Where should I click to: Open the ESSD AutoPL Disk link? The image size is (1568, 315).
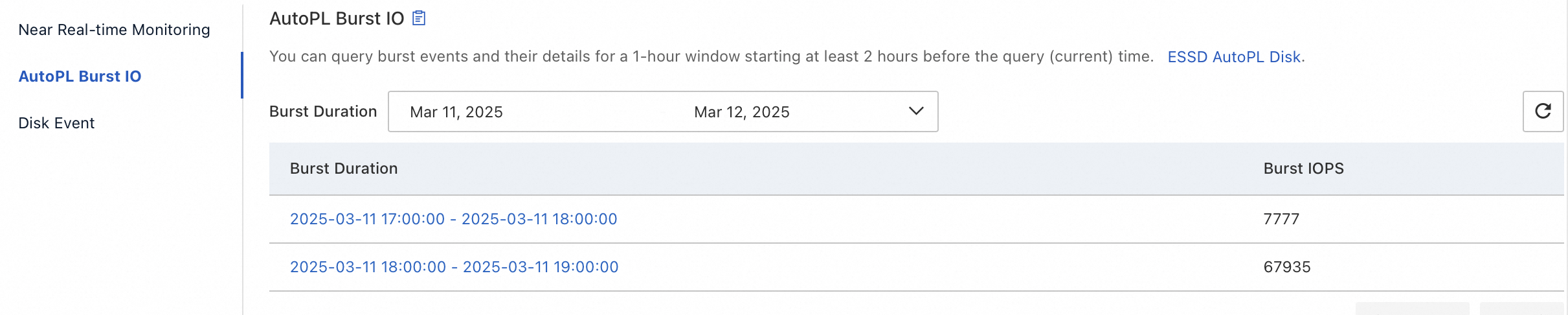[x=1234, y=57]
